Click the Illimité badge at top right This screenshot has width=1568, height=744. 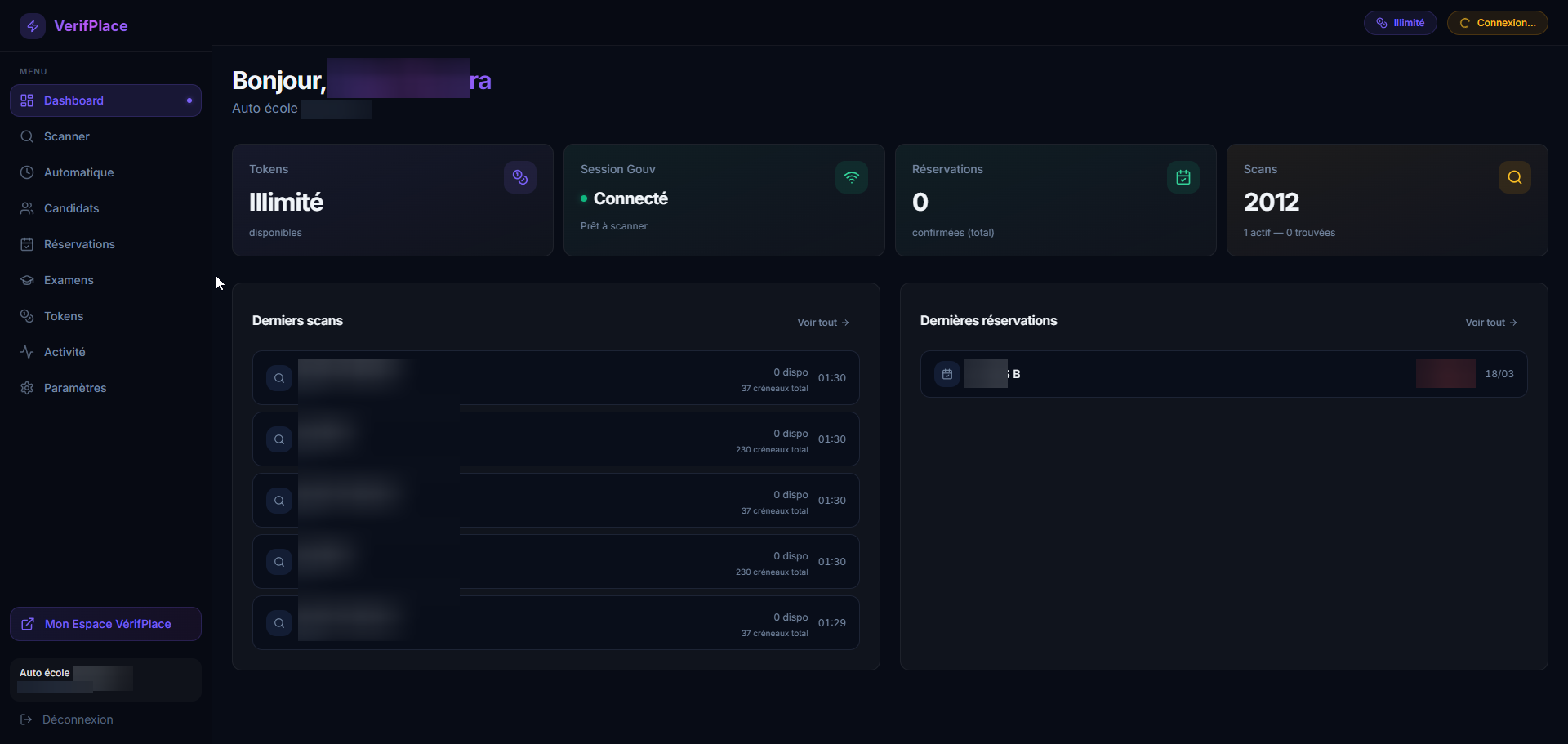[x=1399, y=22]
